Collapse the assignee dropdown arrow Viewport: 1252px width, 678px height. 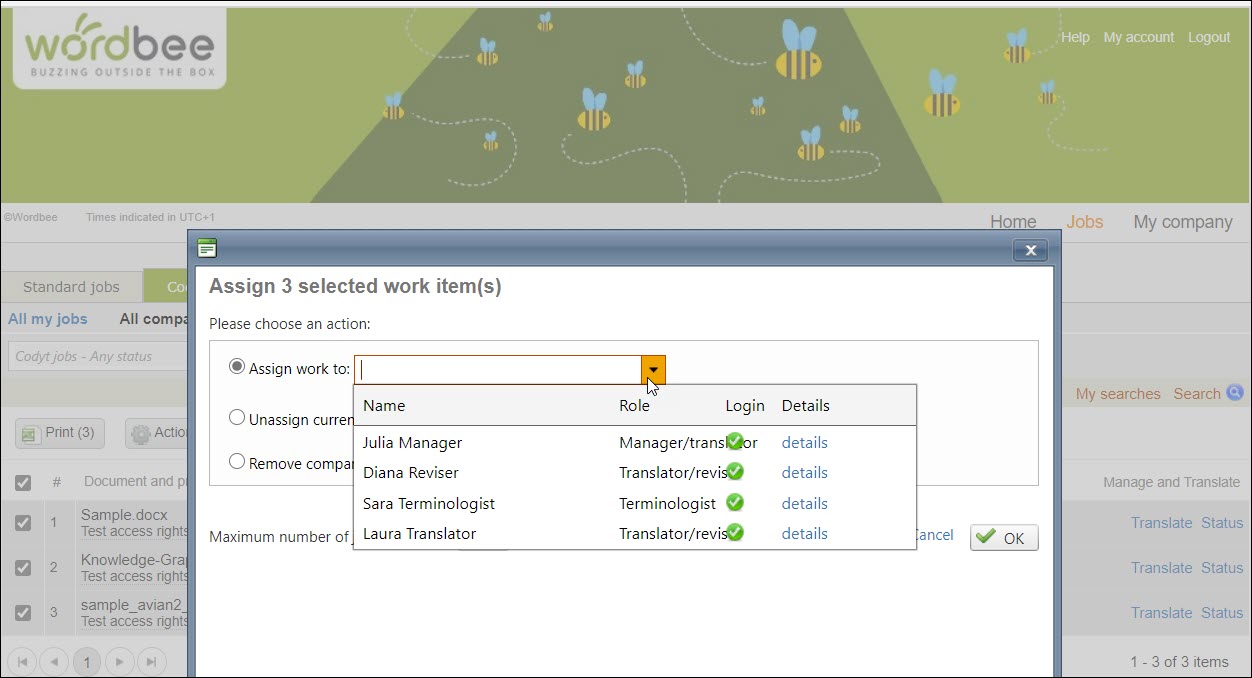653,370
